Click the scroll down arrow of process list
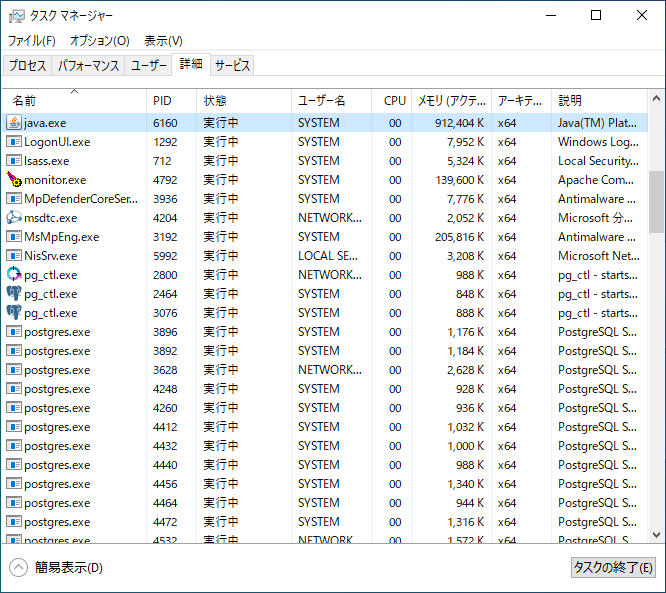The height and width of the screenshot is (593, 666). pos(656,534)
